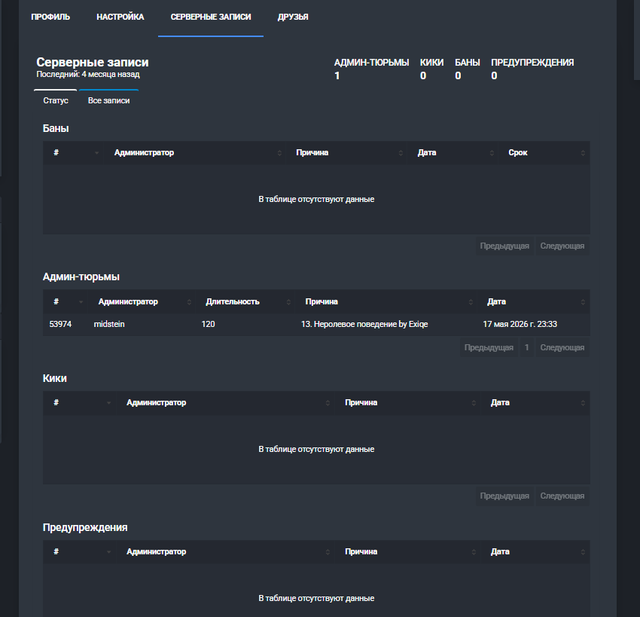Sort Warnings table by Дата sort arrows
This screenshot has height=617, width=640.
click(583, 552)
